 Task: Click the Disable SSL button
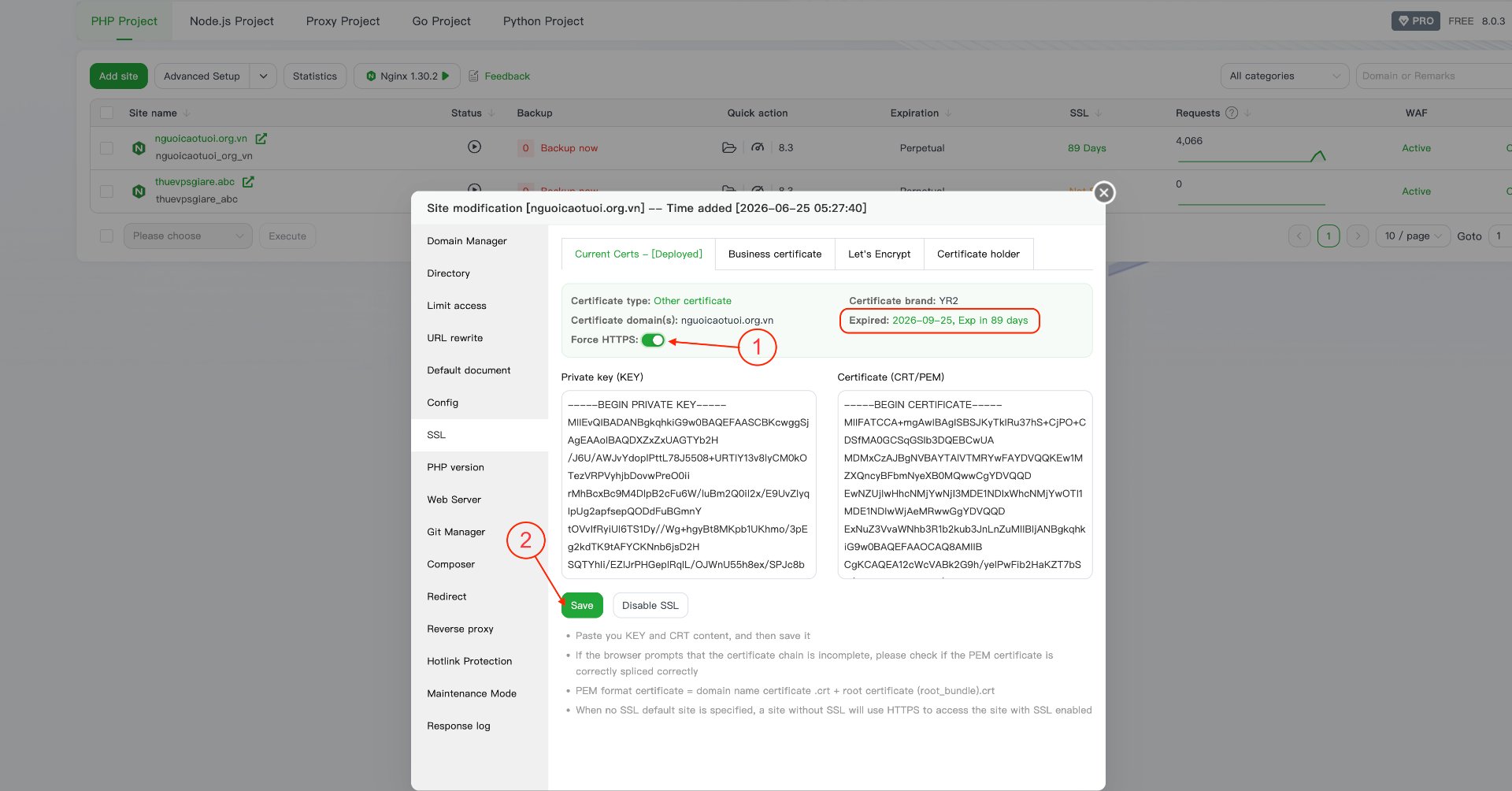point(650,605)
